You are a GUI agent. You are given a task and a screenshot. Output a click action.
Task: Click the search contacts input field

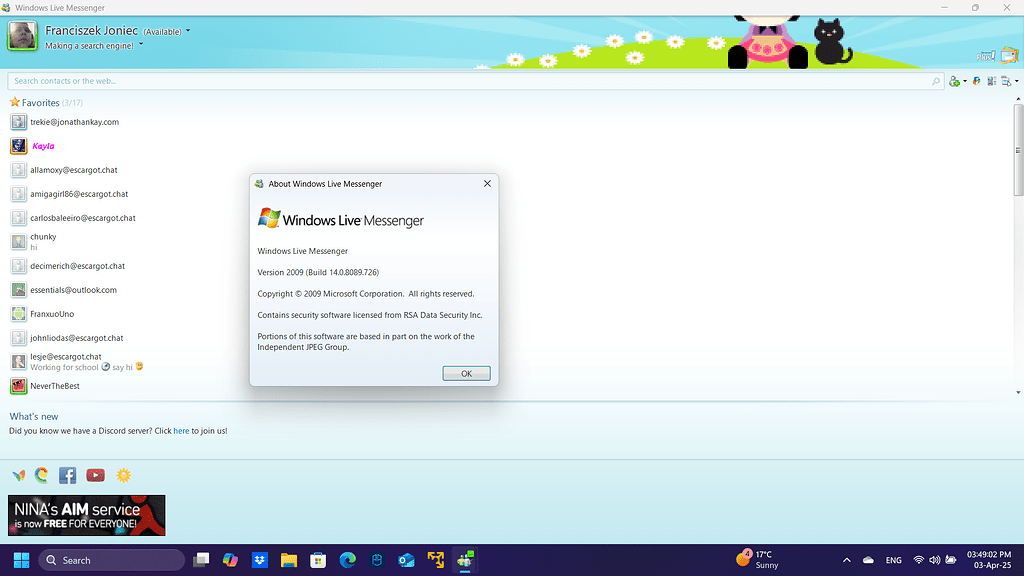click(x=400, y=81)
